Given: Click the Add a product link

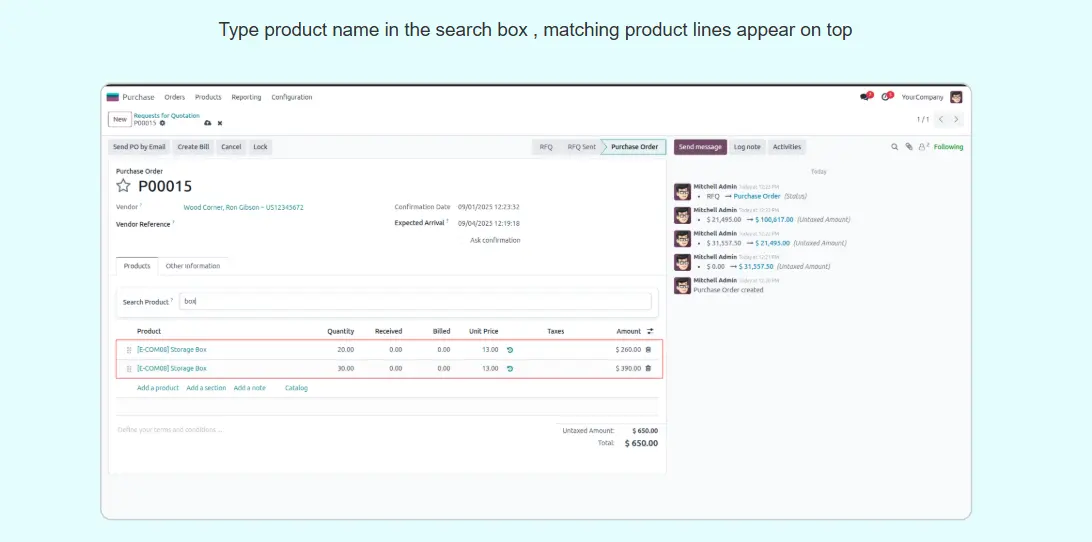Looking at the screenshot, I should pyautogui.click(x=158, y=388).
